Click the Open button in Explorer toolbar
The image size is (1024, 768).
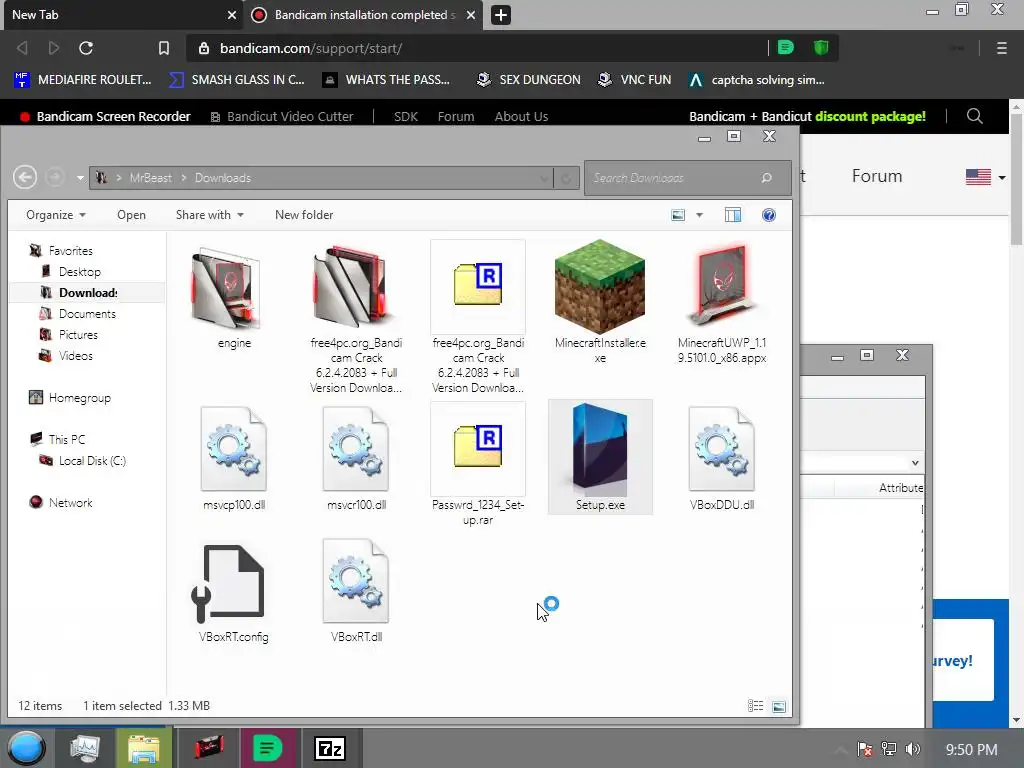131,215
